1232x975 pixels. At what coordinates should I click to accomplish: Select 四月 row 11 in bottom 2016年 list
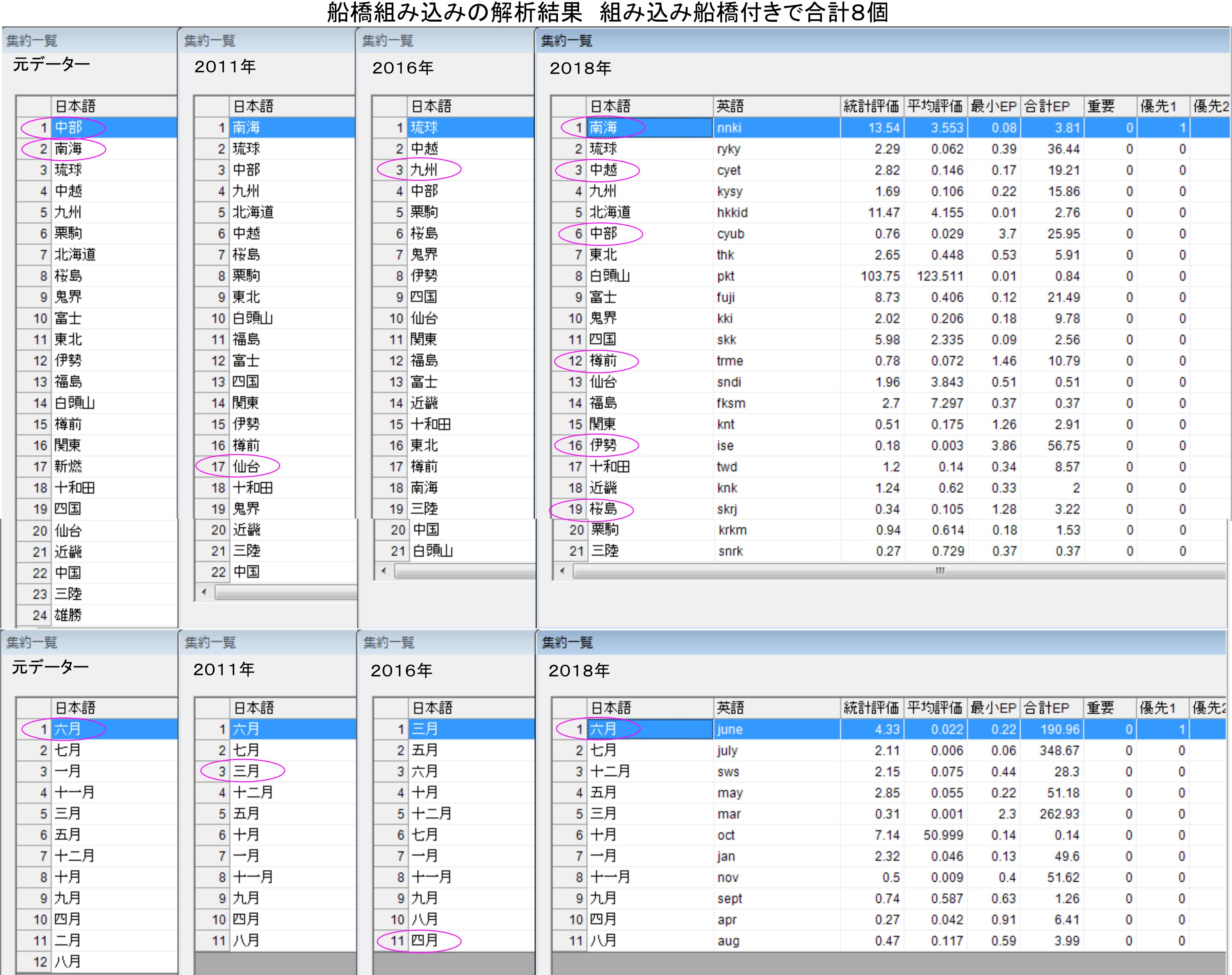coord(424,940)
